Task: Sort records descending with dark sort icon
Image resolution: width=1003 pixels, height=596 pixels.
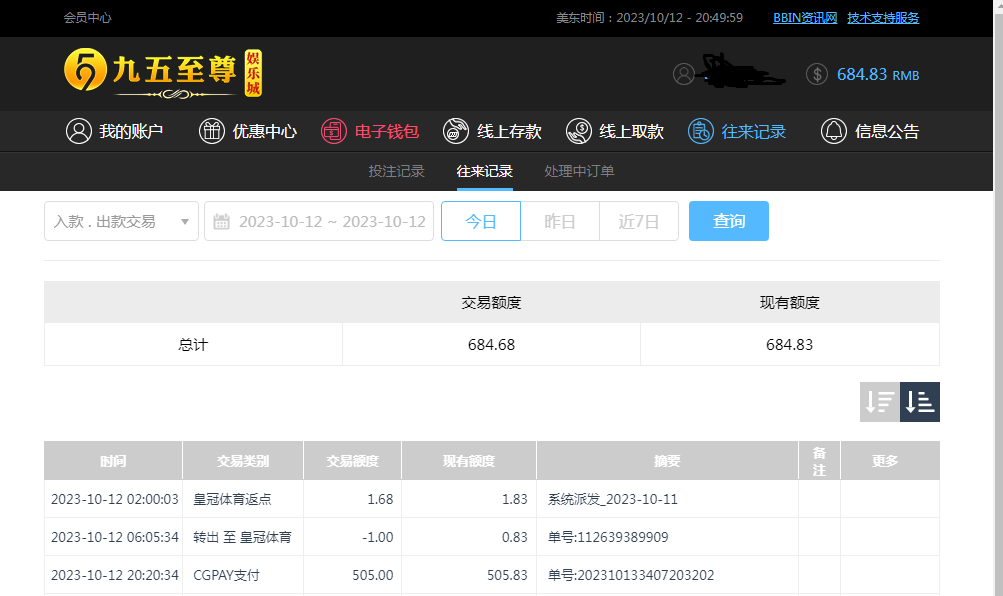Action: (920, 402)
